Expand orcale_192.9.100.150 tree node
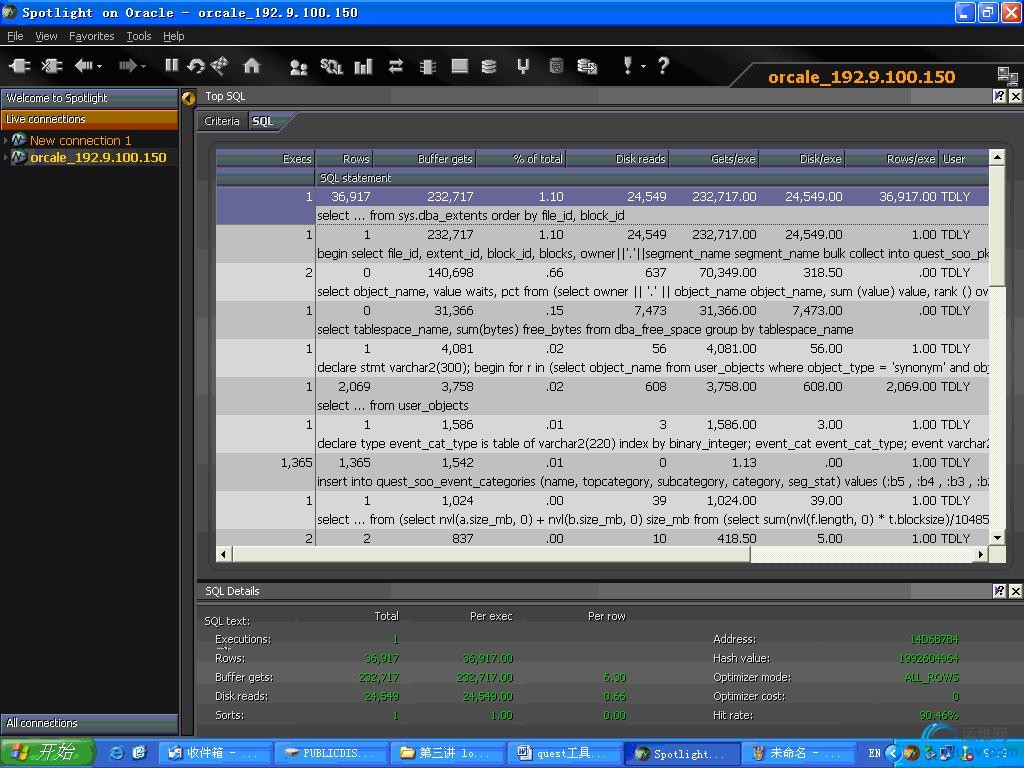Screen dimensions: 1024x768 tap(5, 157)
